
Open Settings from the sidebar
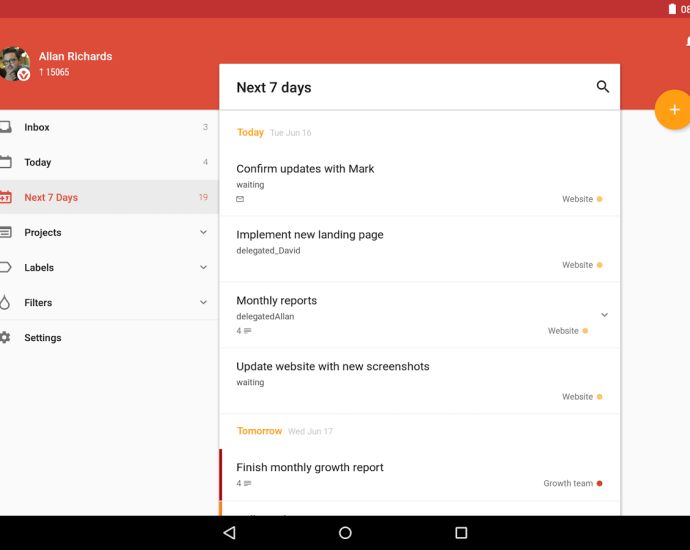click(109, 337)
